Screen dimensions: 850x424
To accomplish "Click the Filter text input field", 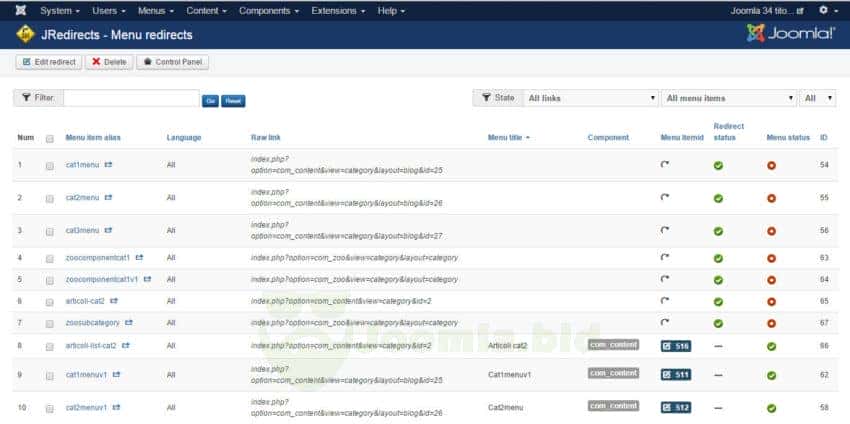I will tap(131, 98).
